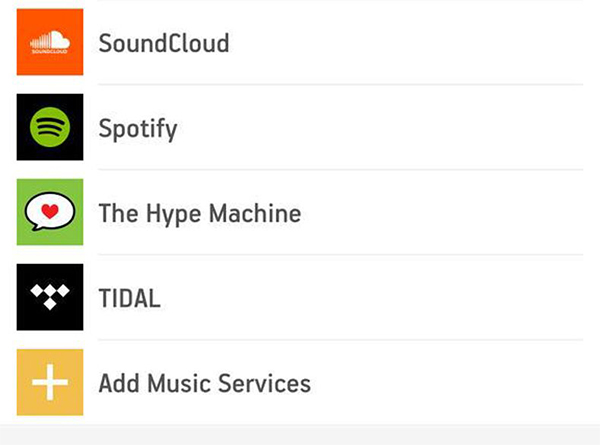The image size is (600, 445).
Task: Tap the Add Music Services text
Action: [x=204, y=384]
